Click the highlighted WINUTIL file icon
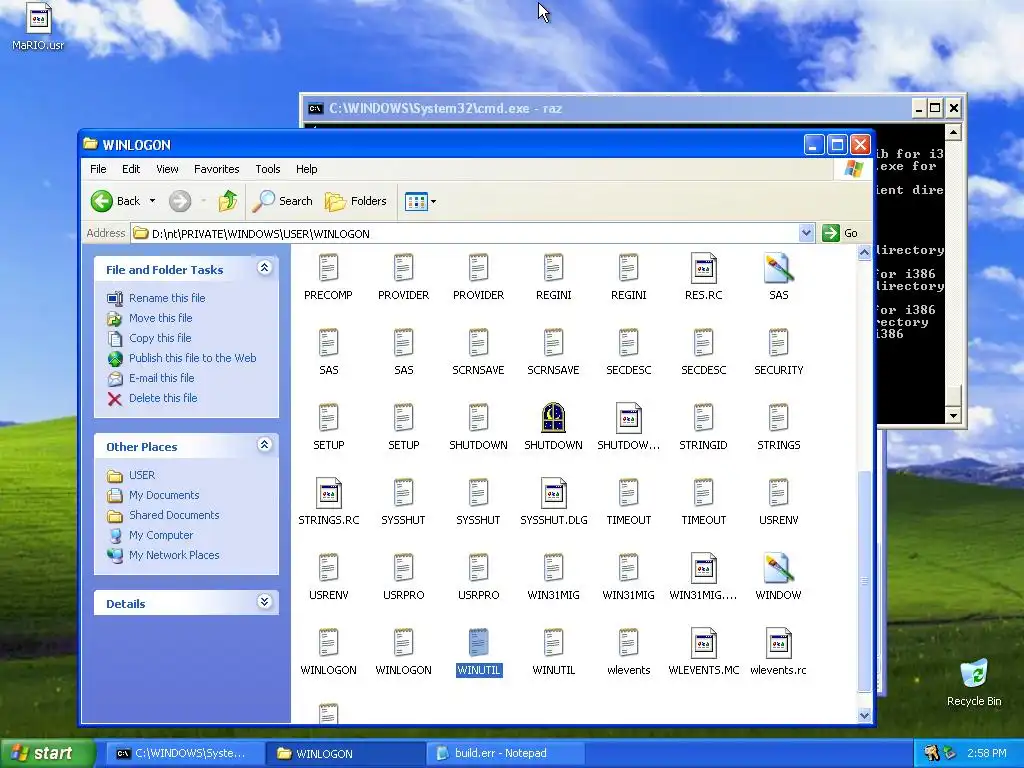This screenshot has width=1024, height=768. pyautogui.click(x=479, y=643)
